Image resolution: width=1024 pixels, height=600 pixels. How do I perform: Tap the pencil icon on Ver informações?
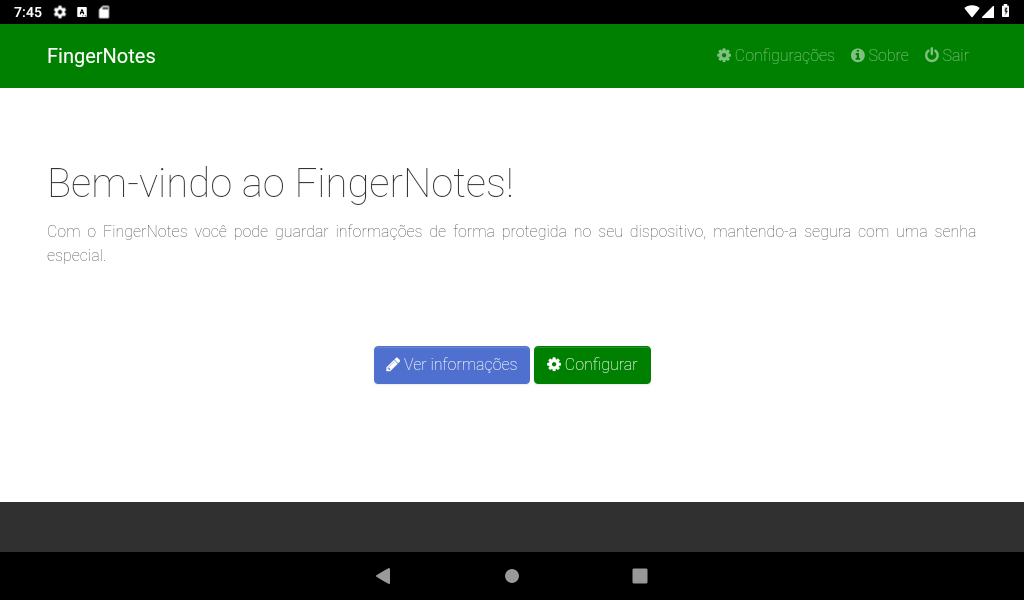(392, 364)
